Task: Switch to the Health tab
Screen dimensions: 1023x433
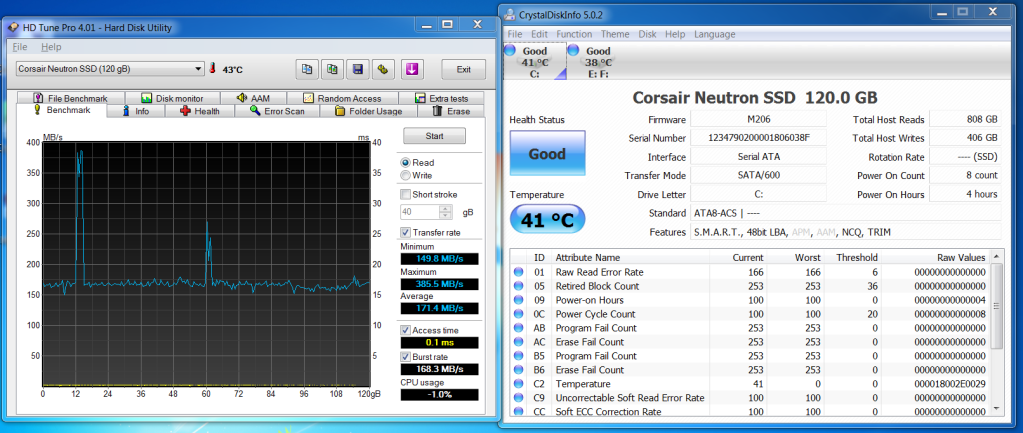Action: click(x=200, y=111)
